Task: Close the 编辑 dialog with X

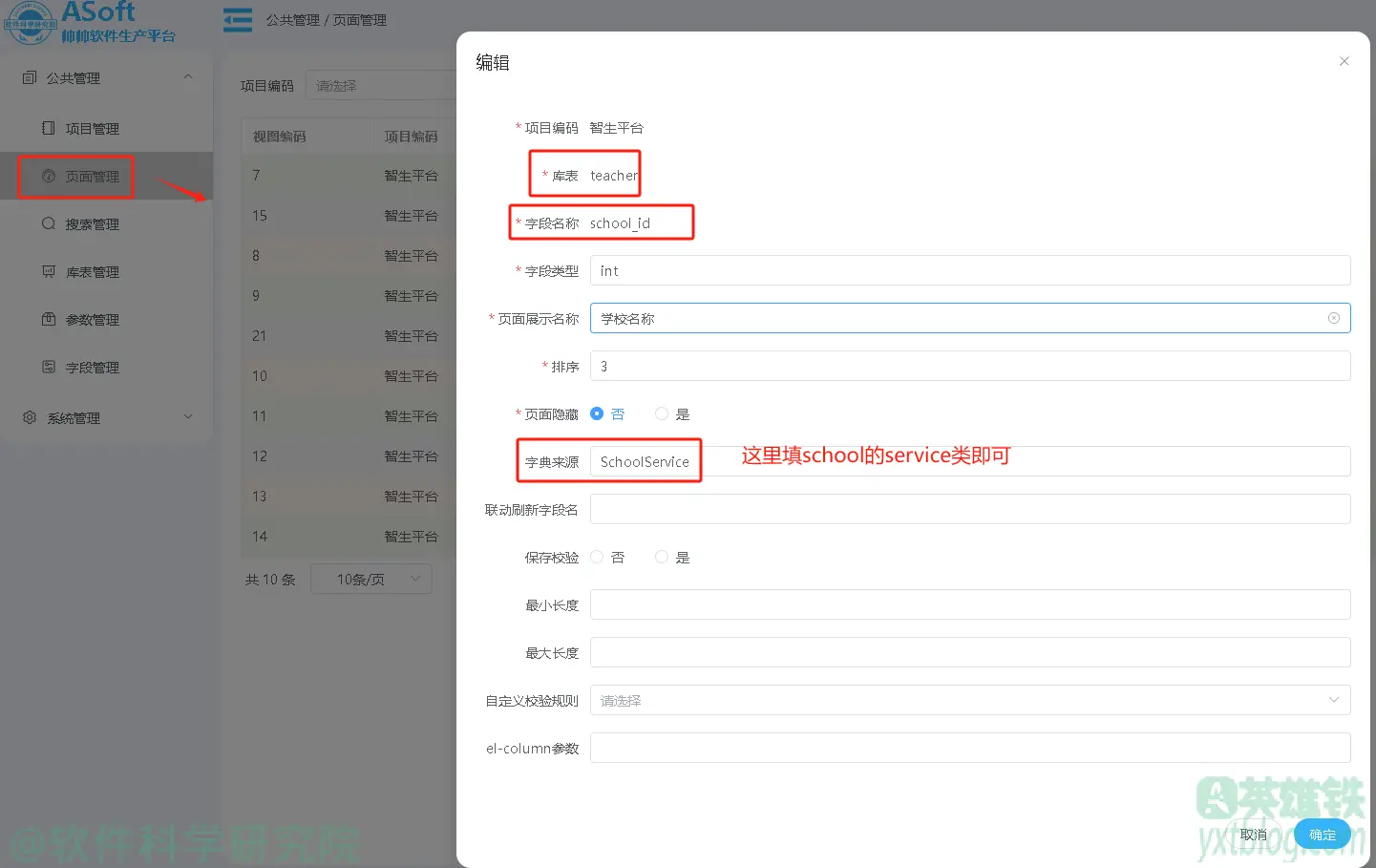Action: (x=1344, y=61)
